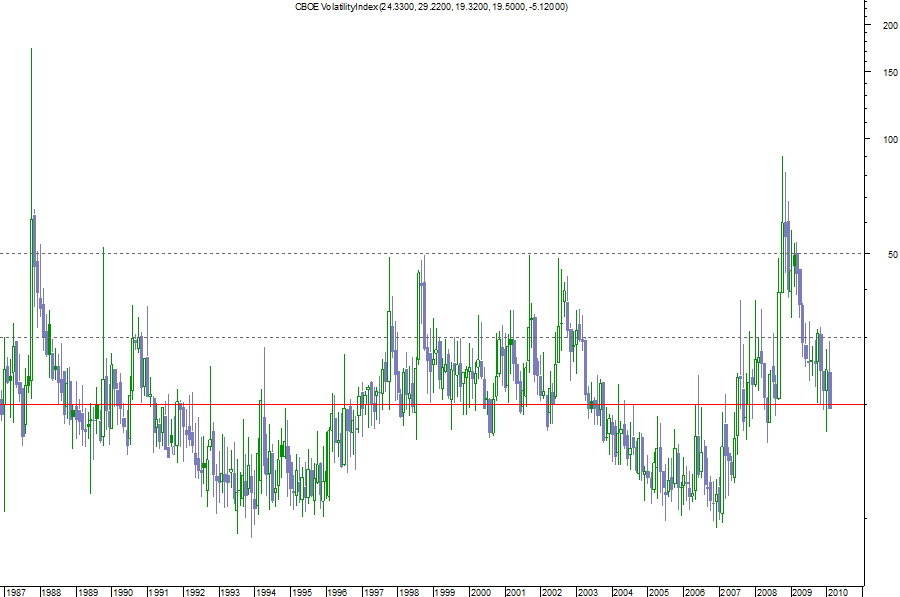The image size is (900, 597).
Task: Click the 200 value on price axis
Action: 890,25
